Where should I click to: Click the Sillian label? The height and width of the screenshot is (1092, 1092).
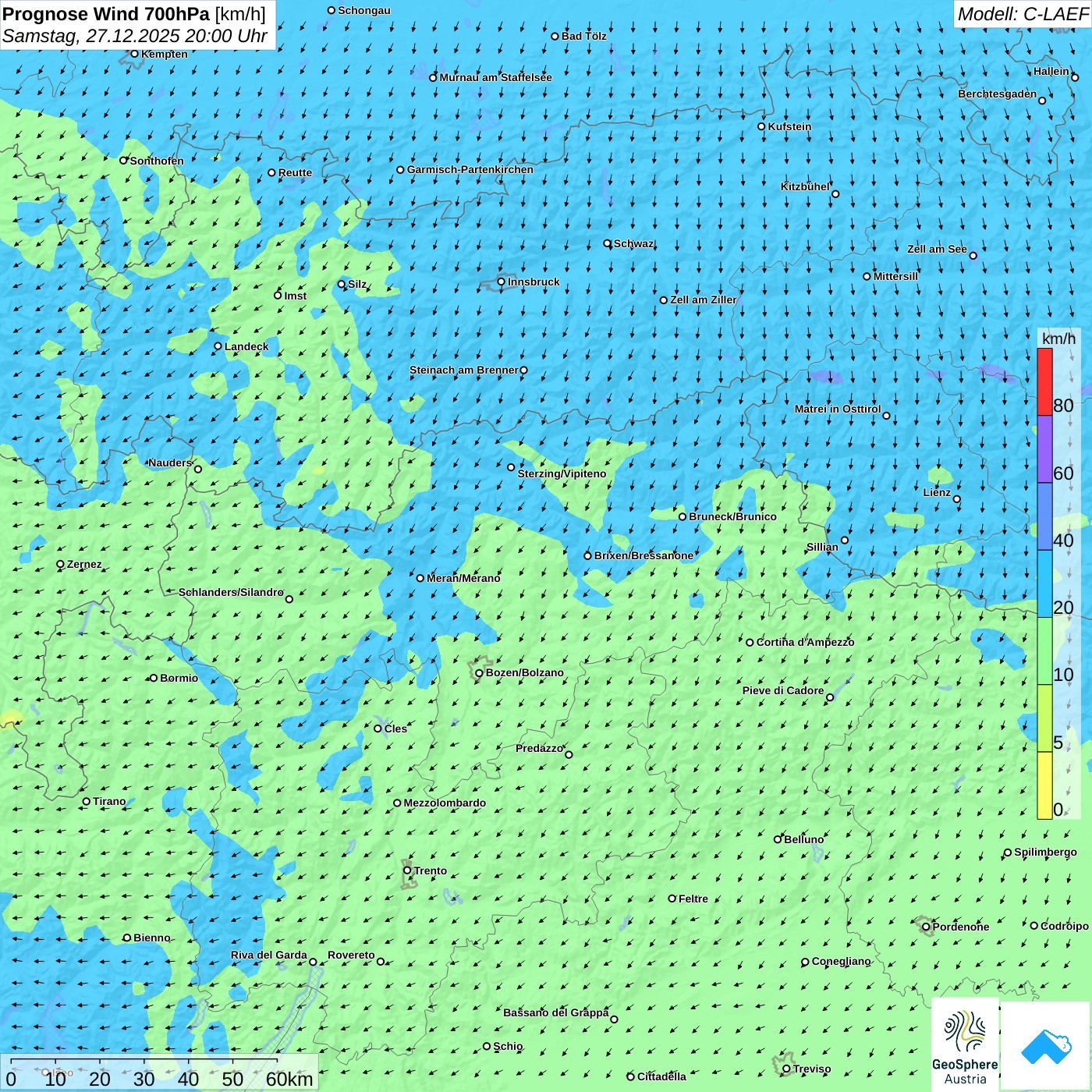coord(822,547)
